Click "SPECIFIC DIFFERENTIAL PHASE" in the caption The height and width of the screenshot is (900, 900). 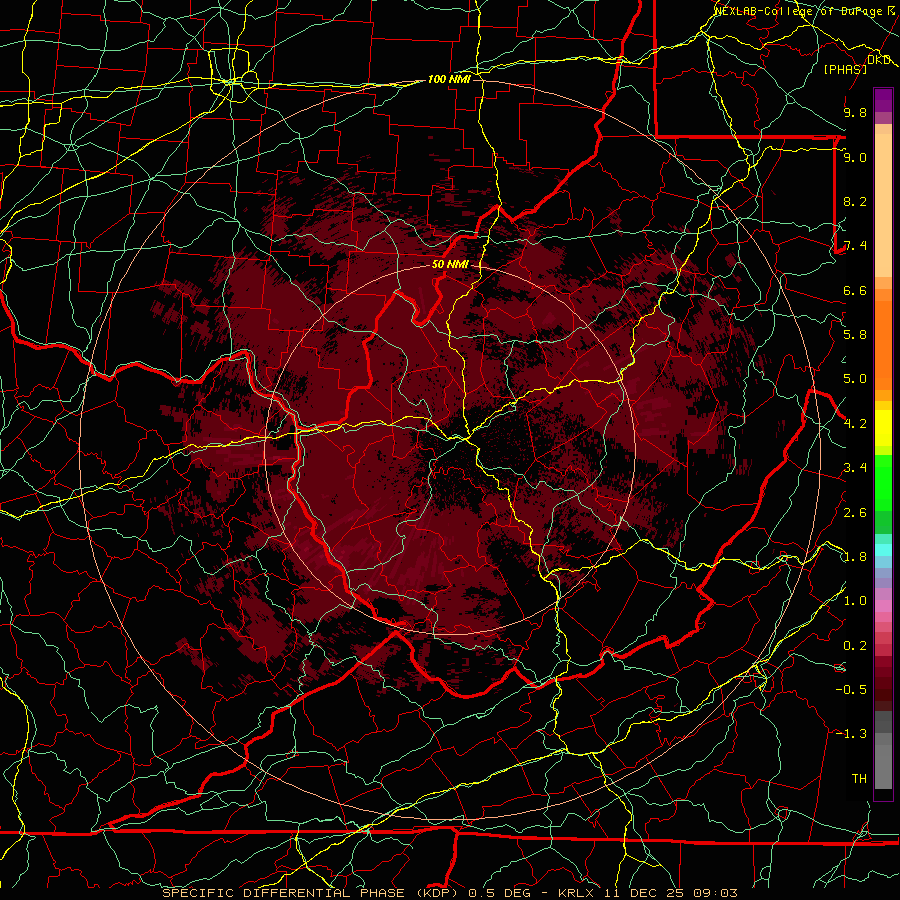[x=285, y=893]
